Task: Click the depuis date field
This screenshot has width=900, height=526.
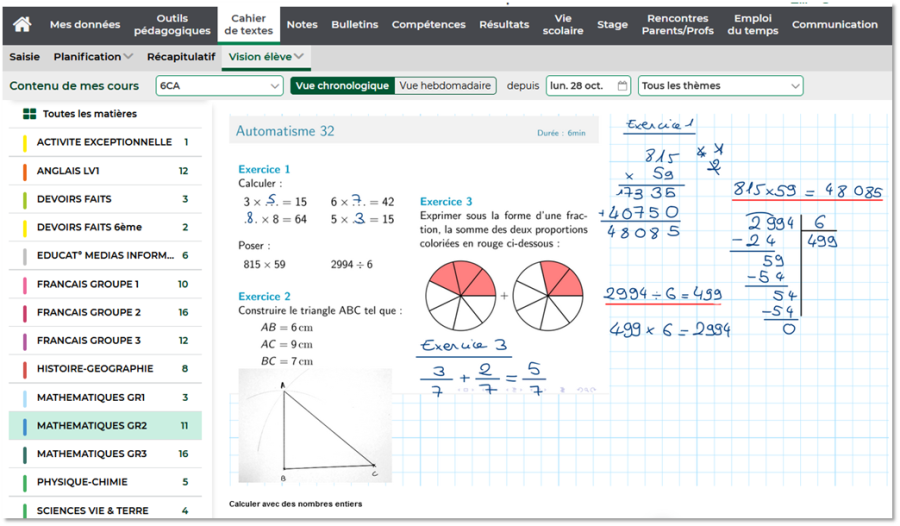Action: 588,86
